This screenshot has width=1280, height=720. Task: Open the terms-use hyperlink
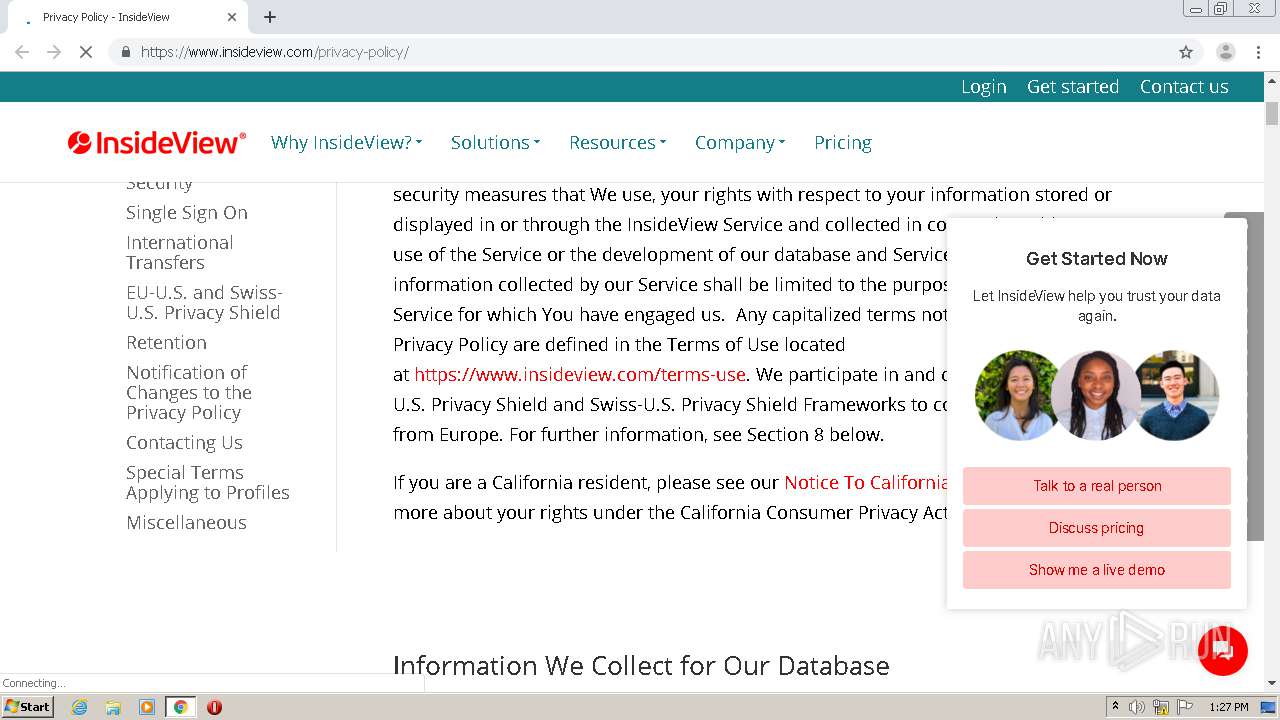point(580,375)
